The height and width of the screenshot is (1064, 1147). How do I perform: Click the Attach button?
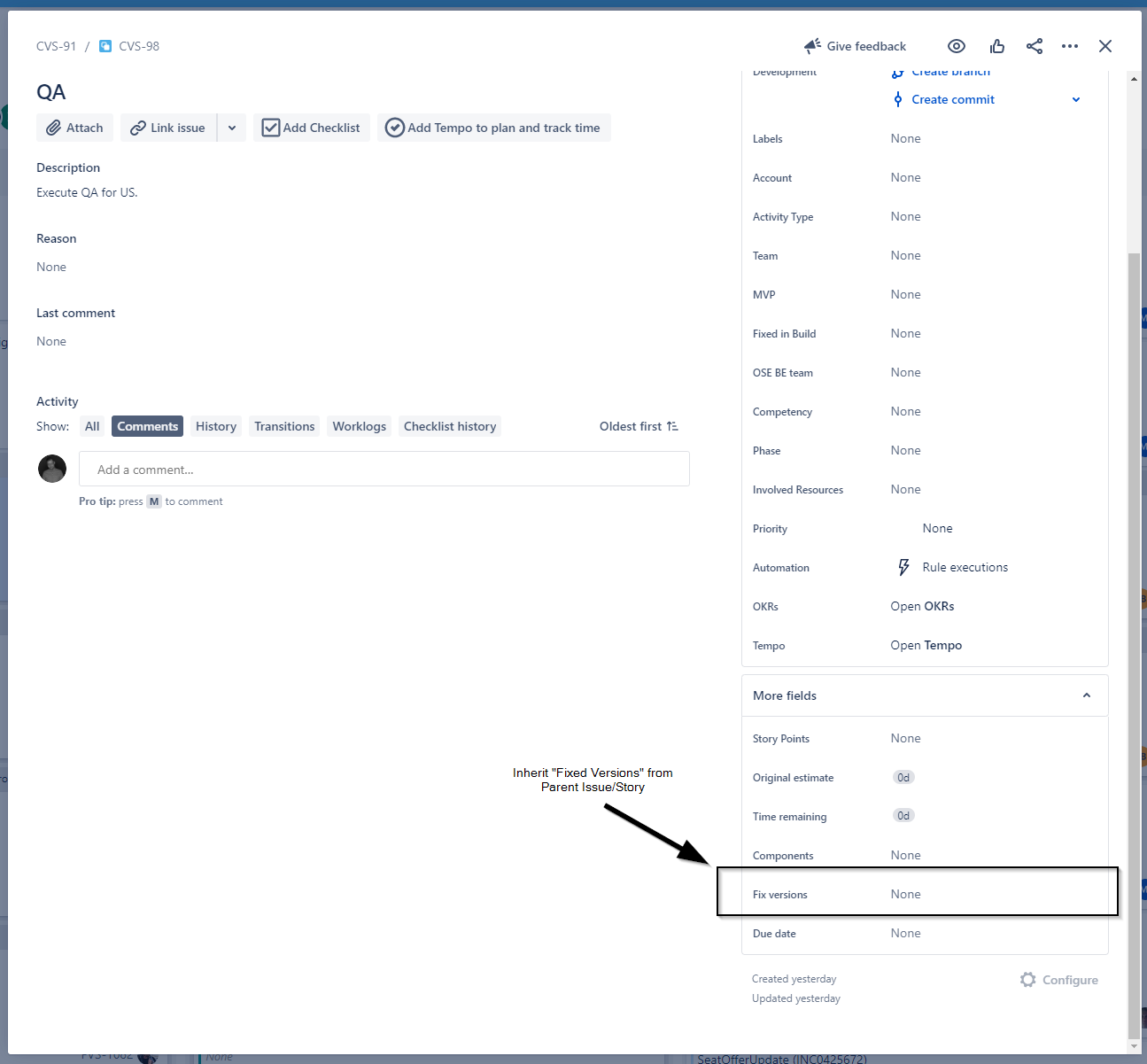click(75, 128)
